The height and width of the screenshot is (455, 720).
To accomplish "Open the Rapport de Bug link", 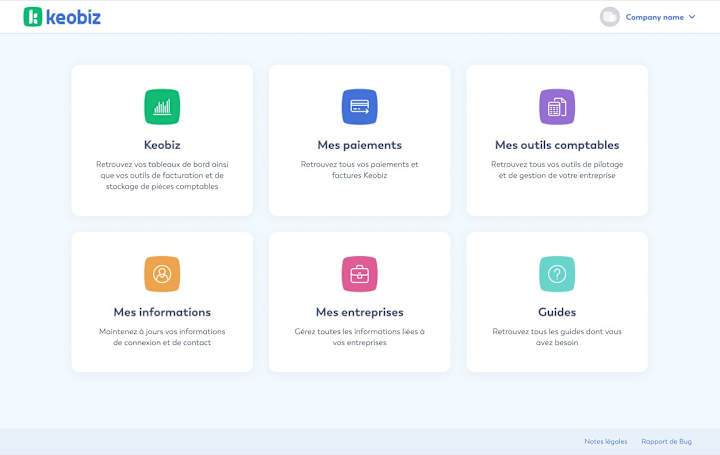I will [666, 441].
